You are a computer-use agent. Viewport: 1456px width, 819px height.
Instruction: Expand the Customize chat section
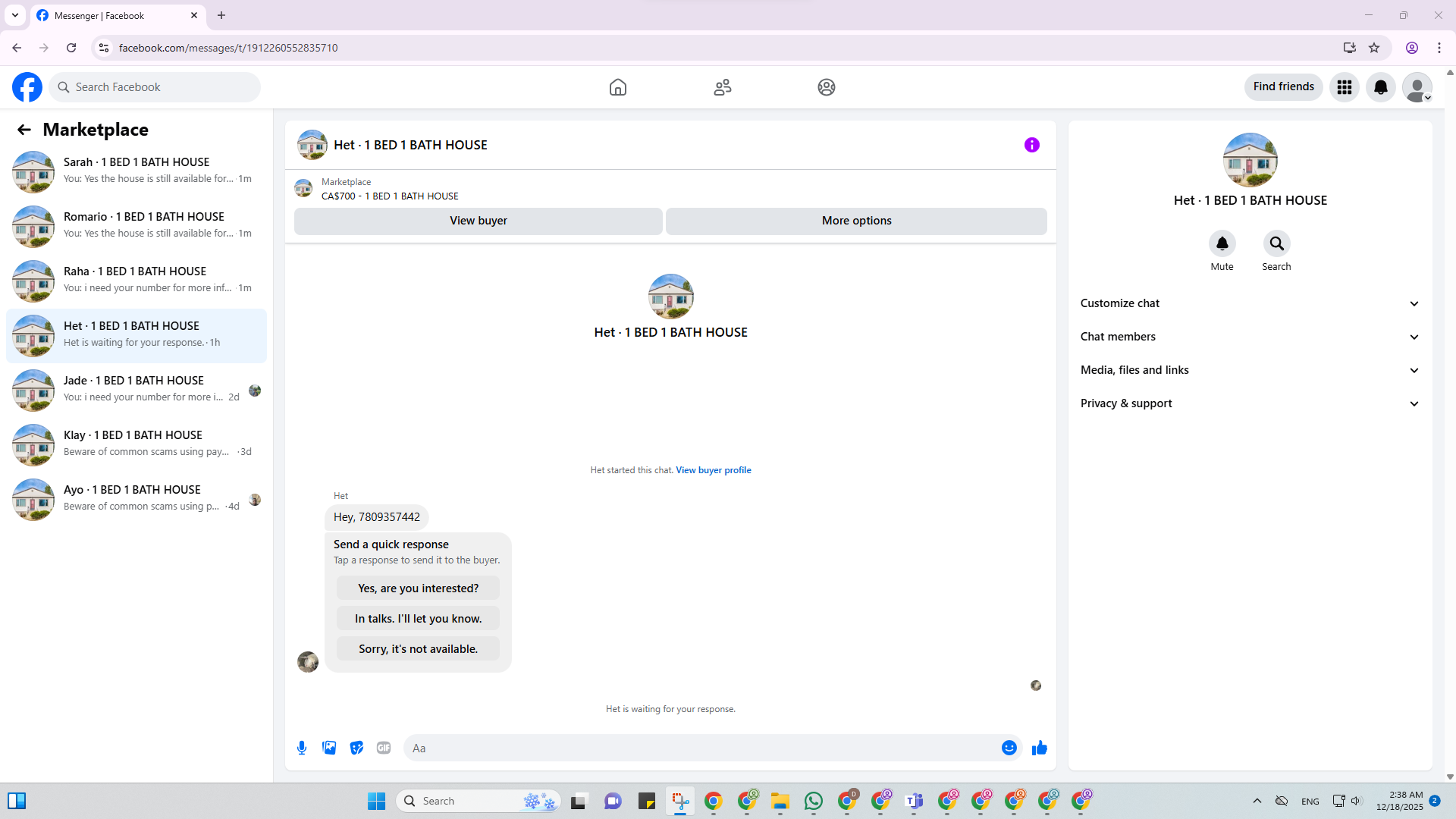tap(1250, 303)
